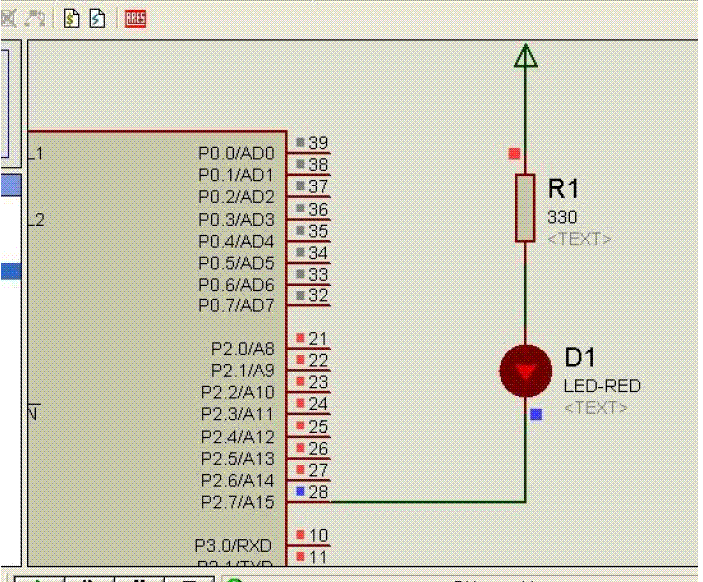Viewport: 703px width, 582px height.
Task: Click the power terminal arrow above R1
Action: pyautogui.click(x=525, y=56)
